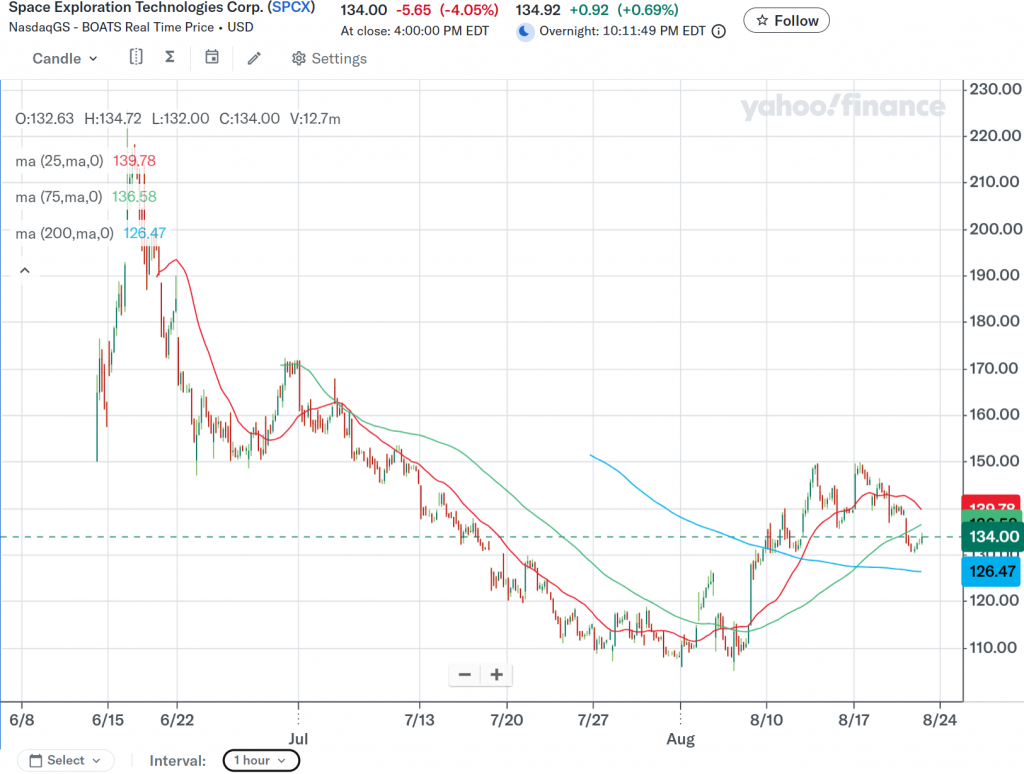Click the 200.00 price axis label

point(995,229)
